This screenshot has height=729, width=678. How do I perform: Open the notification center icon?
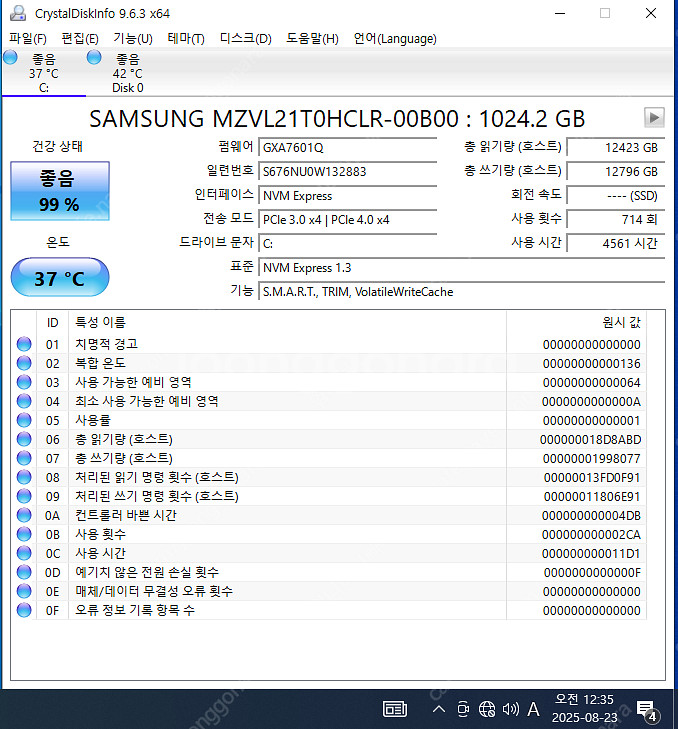pyautogui.click(x=647, y=711)
